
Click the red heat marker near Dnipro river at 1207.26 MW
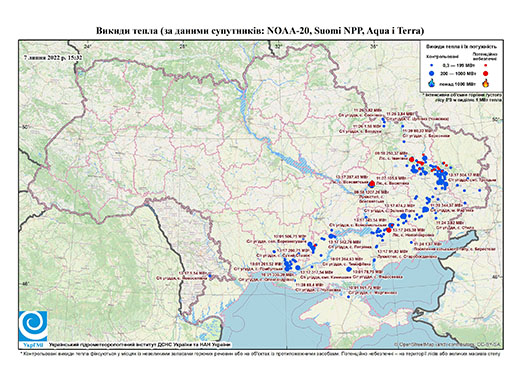click(x=372, y=184)
